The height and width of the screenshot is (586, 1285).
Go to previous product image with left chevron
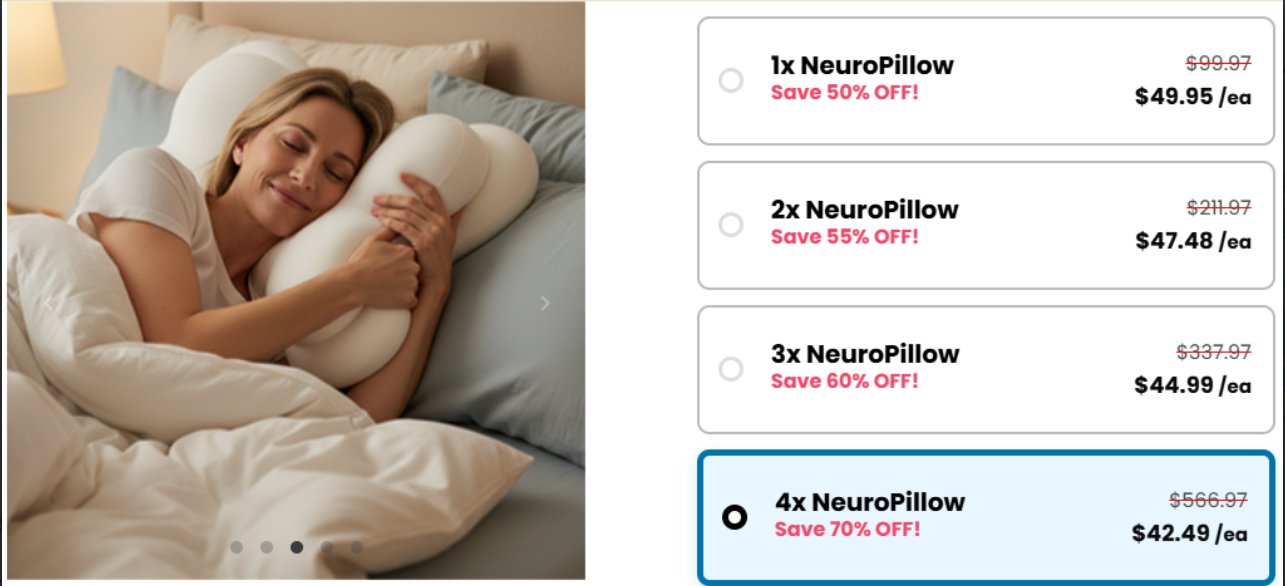[47, 303]
